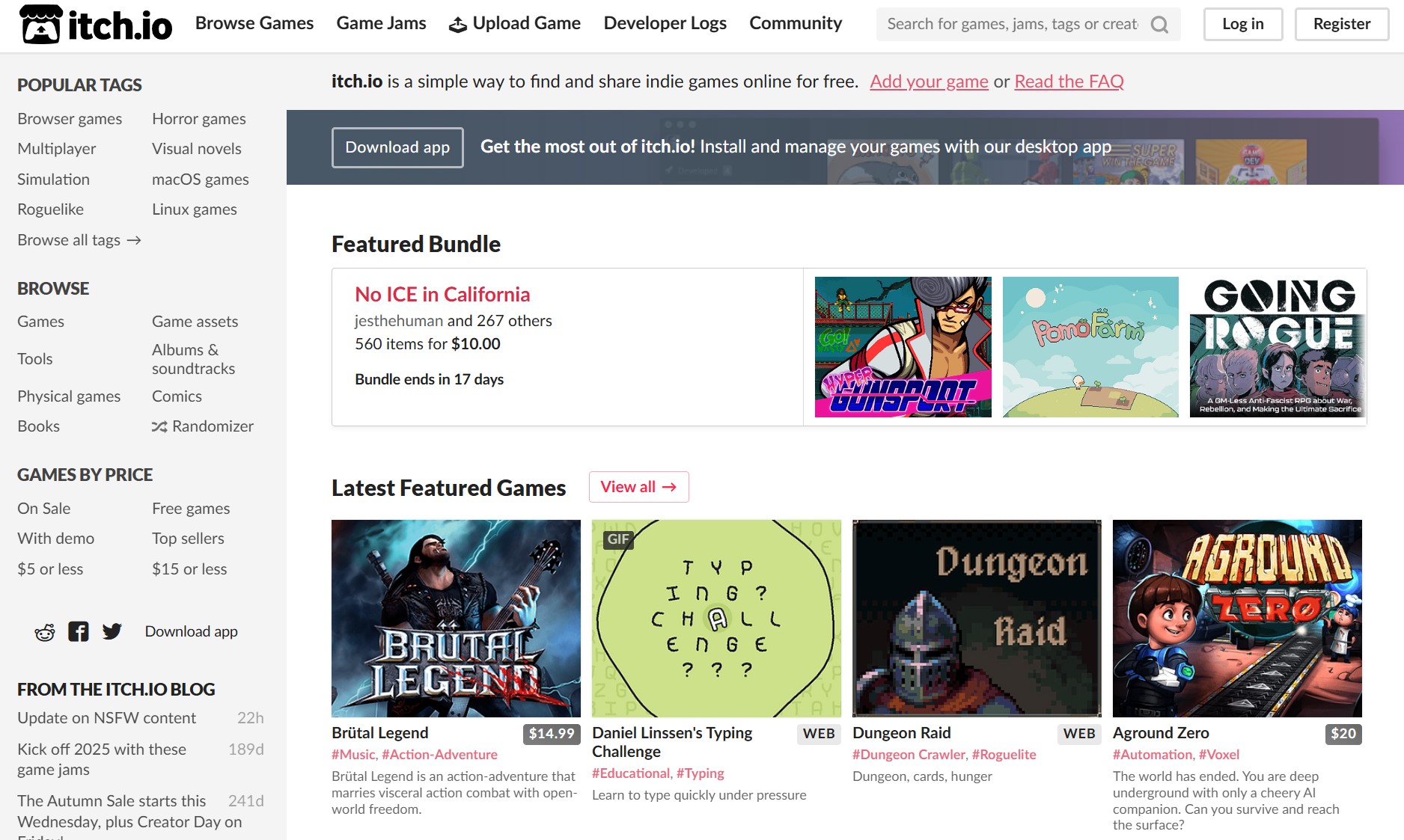Select the #Dungeon Crawler tag
Viewport: 1404px width, 840px height.
[x=909, y=755]
